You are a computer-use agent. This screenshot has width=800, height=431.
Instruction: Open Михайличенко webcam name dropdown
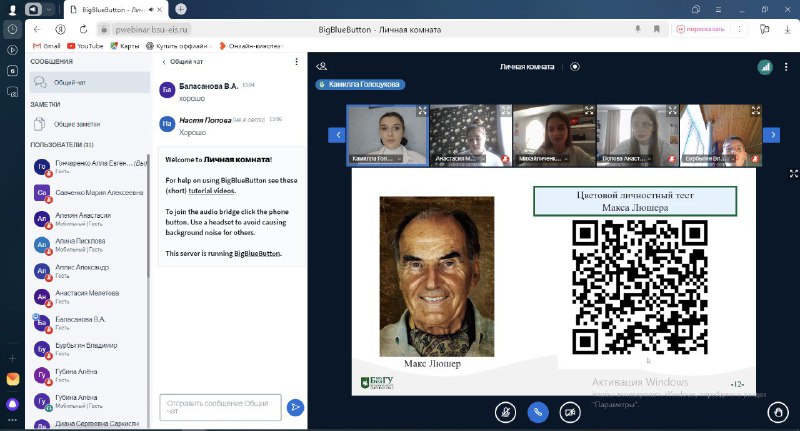(x=543, y=159)
